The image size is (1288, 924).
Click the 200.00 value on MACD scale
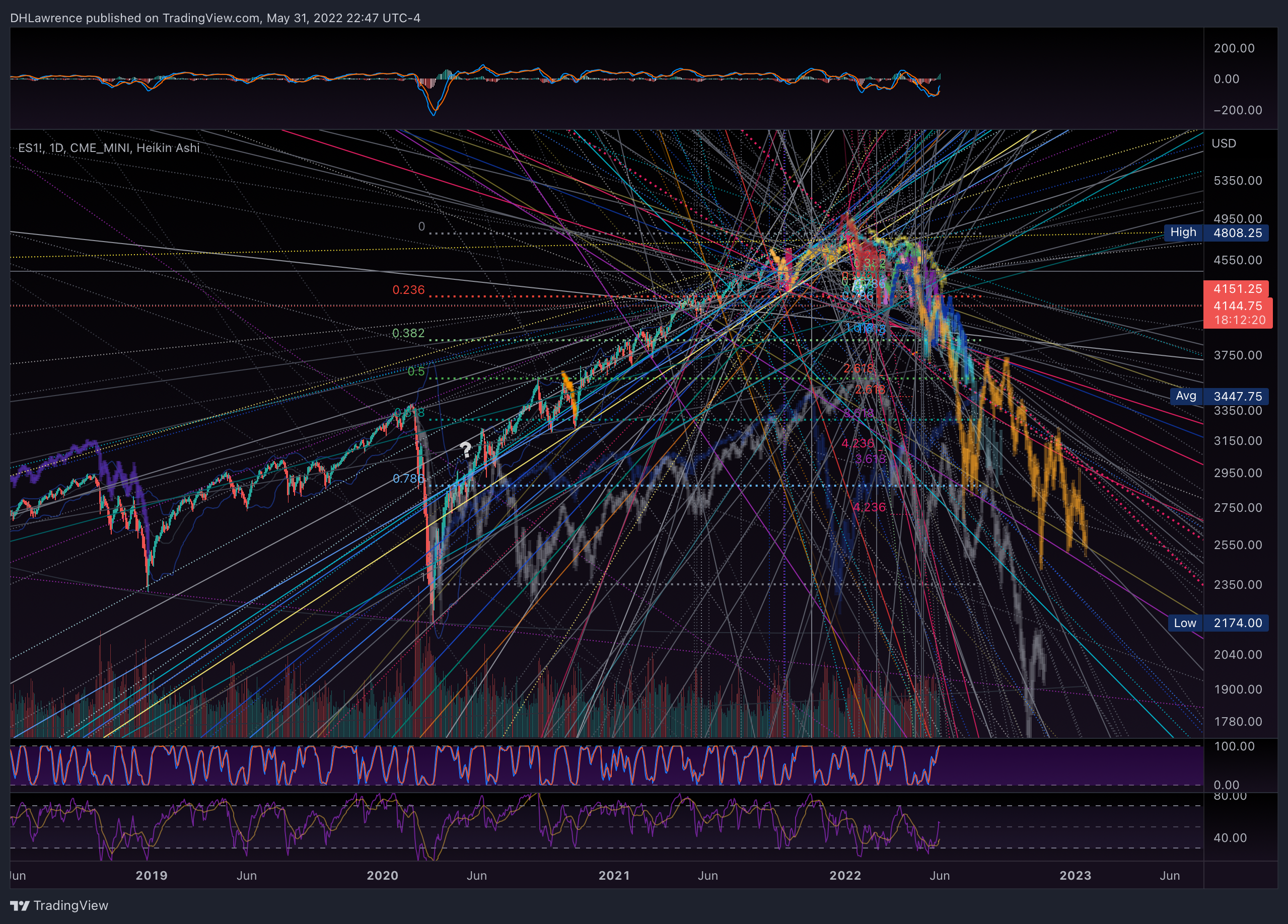click(x=1234, y=48)
